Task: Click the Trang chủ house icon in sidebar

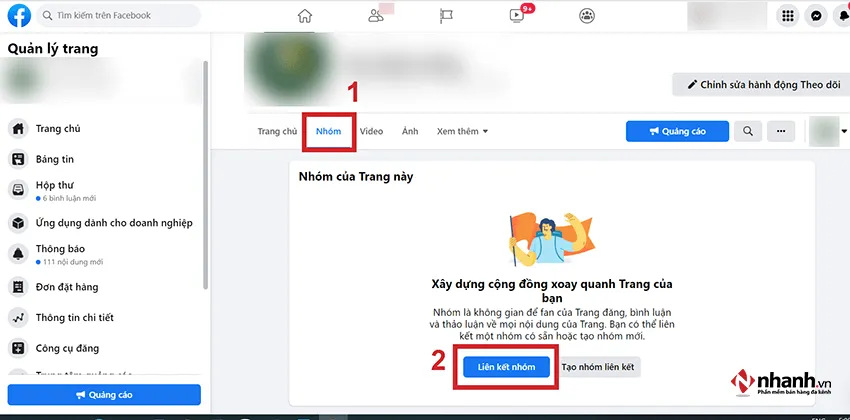Action: 18,129
